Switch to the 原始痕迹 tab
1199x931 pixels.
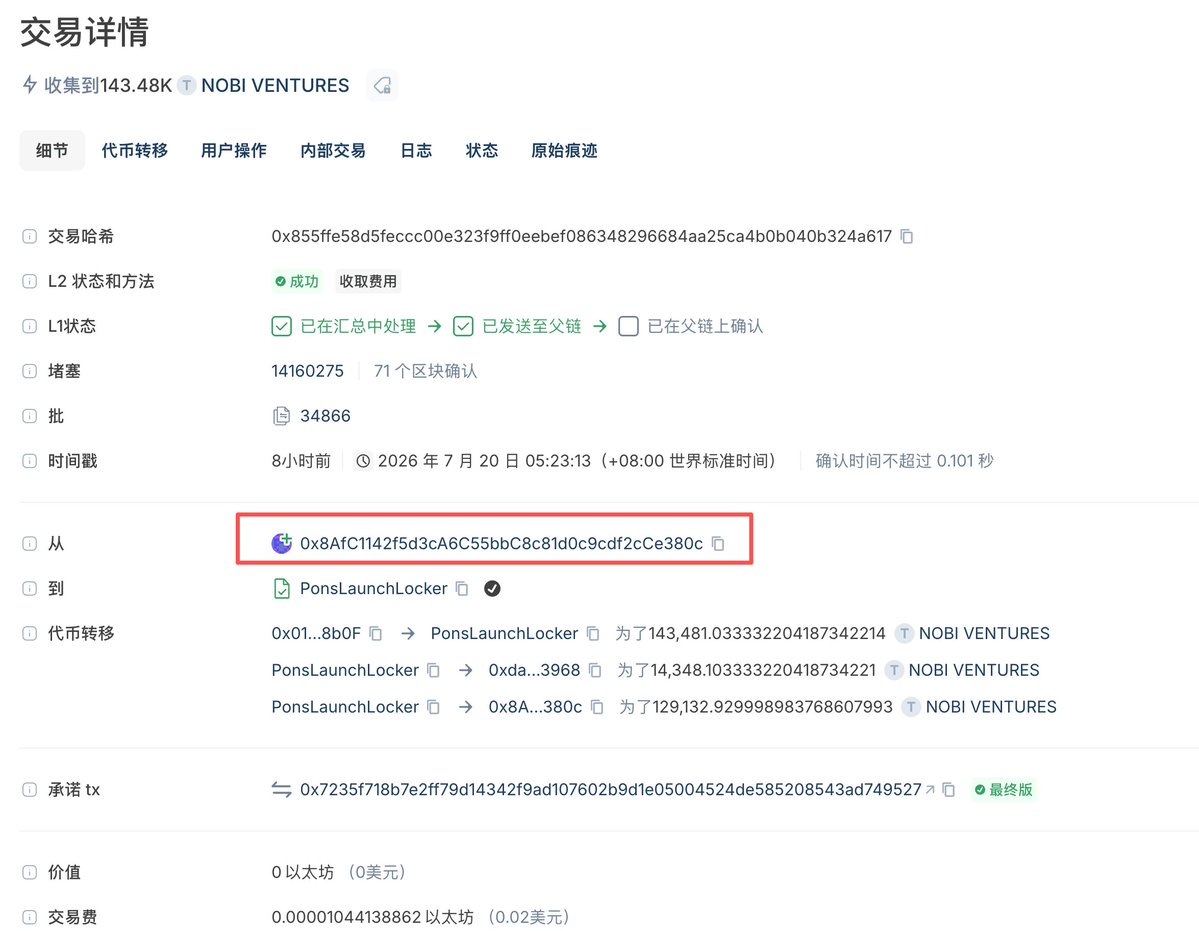(x=564, y=151)
